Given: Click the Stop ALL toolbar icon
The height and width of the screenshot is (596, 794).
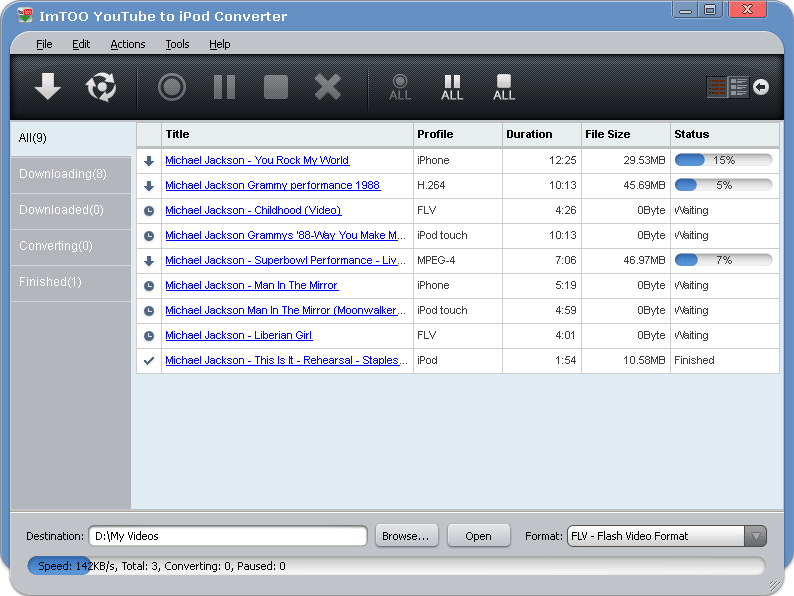Looking at the screenshot, I should point(504,87).
